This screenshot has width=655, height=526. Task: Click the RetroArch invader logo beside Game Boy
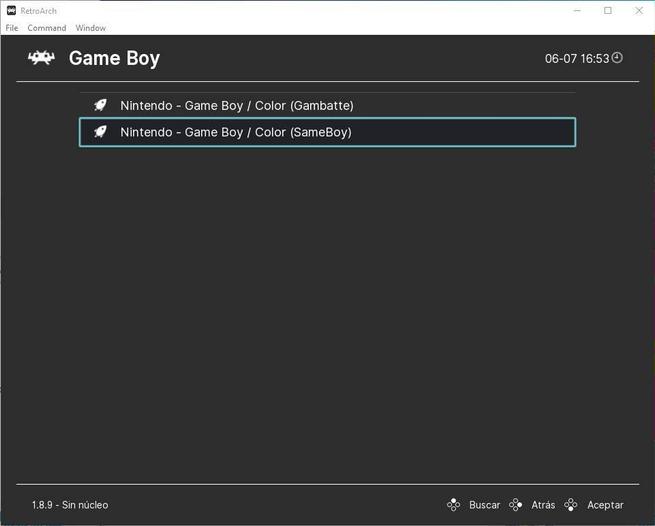tap(41, 58)
